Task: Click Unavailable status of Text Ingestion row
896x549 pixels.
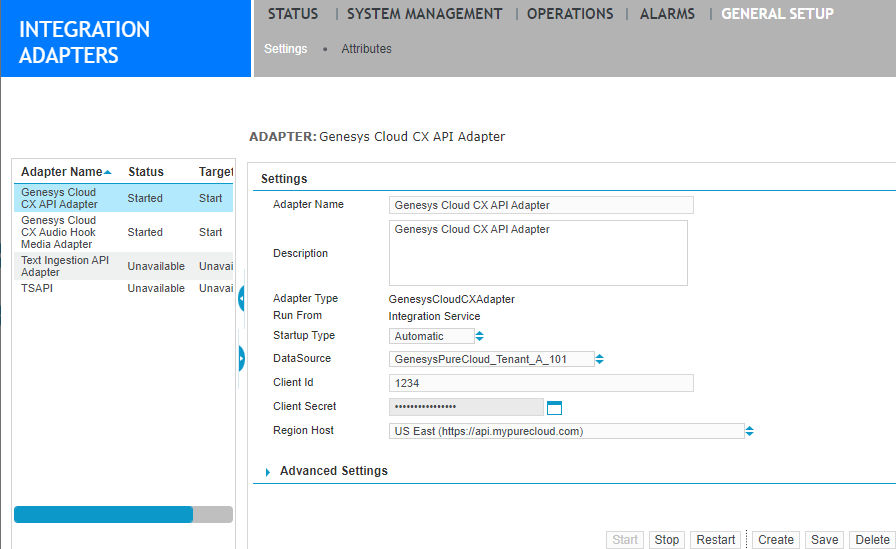Action: pyautogui.click(x=156, y=266)
